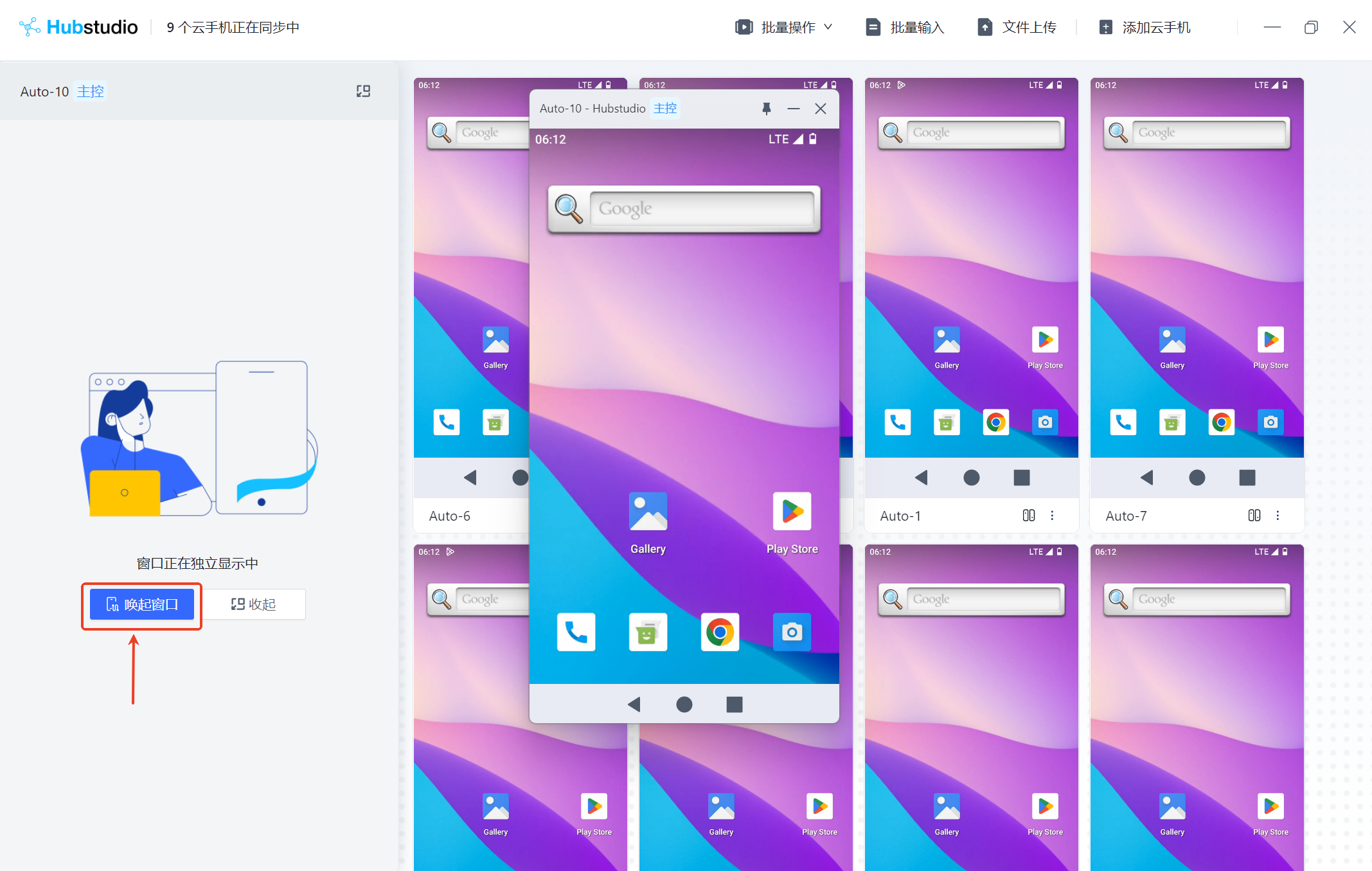1372x871 pixels.
Task: Click 添加云手机 to add a cloud phone
Action: click(x=1145, y=27)
